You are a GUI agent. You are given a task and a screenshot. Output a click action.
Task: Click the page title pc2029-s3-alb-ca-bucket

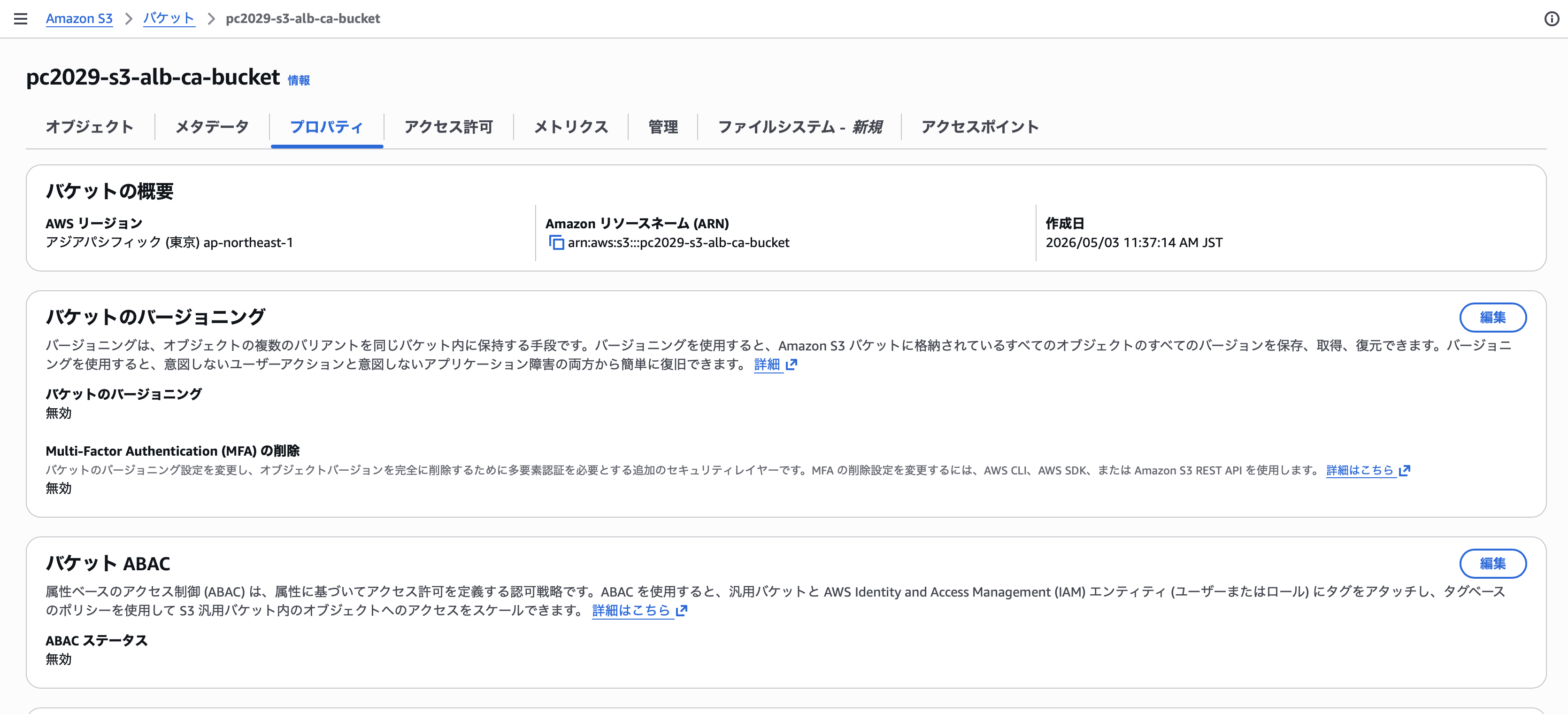[153, 78]
